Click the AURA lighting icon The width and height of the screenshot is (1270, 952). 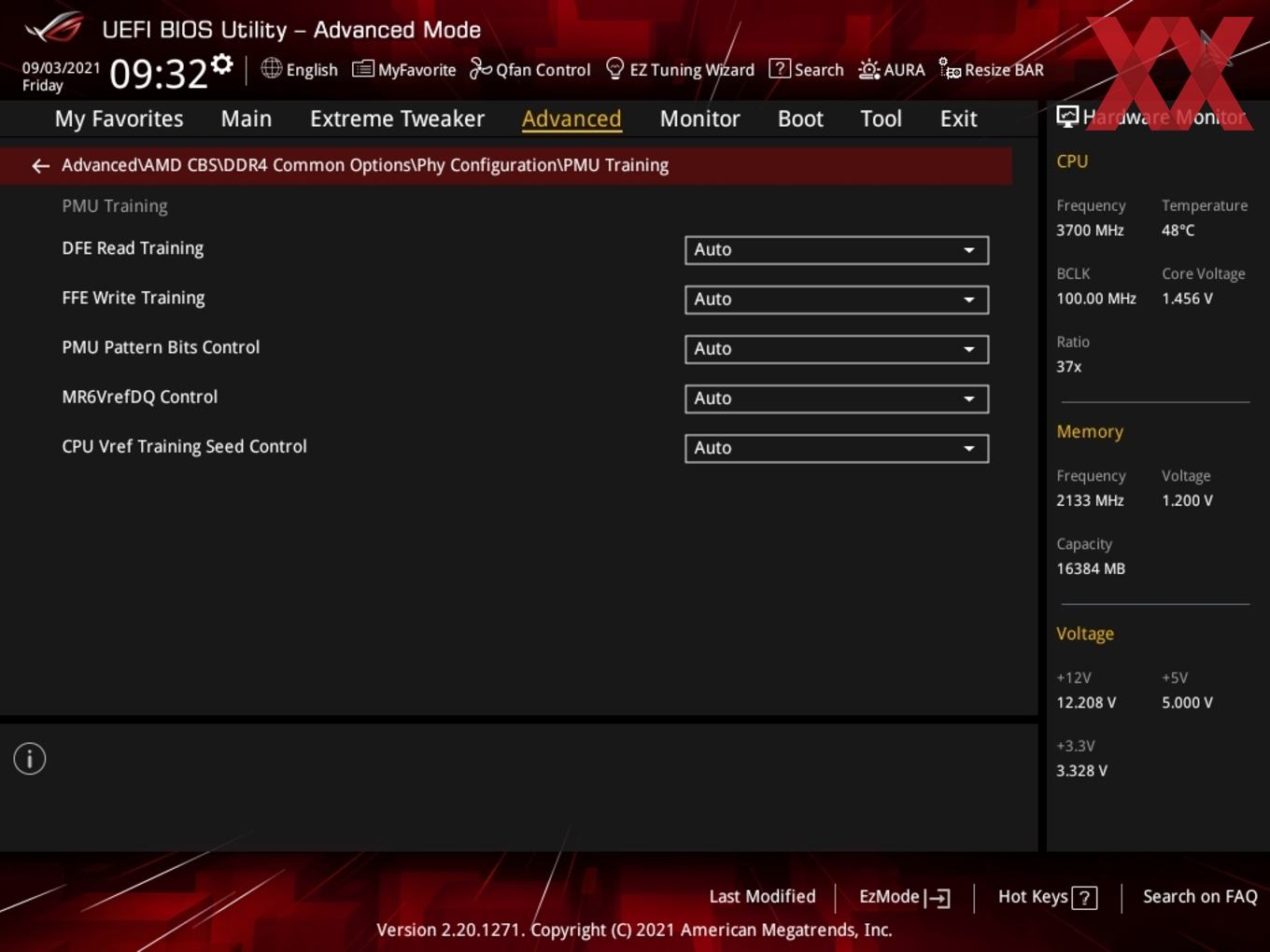(x=868, y=69)
